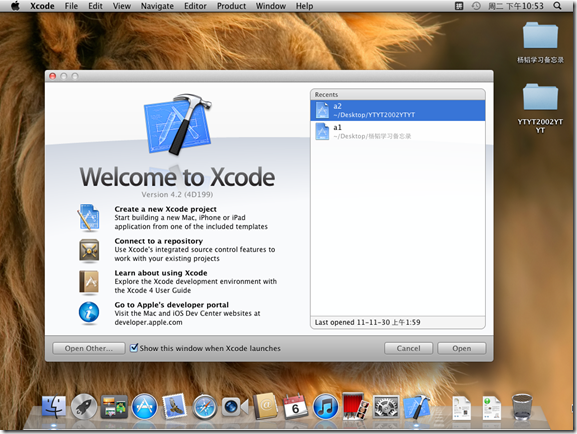
Task: Click the Connect to a repository vault icon
Action: 89,251
